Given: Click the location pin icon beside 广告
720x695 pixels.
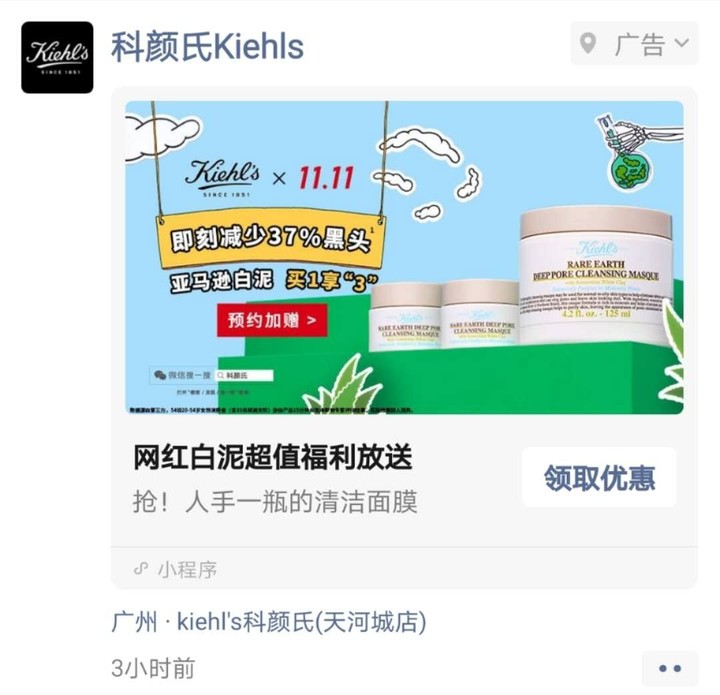Looking at the screenshot, I should click(x=588, y=44).
